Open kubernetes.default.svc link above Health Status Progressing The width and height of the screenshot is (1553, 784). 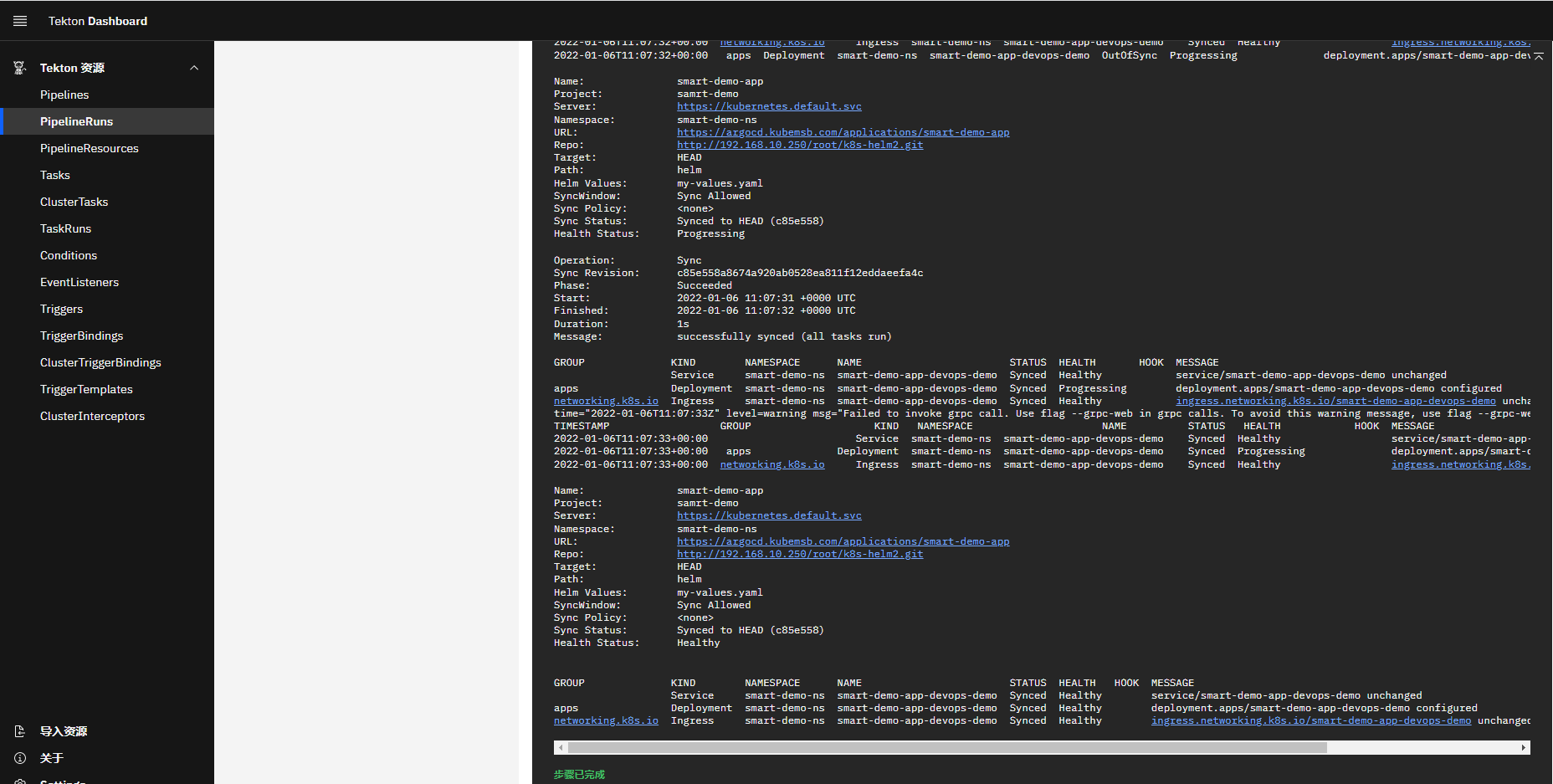(x=769, y=107)
